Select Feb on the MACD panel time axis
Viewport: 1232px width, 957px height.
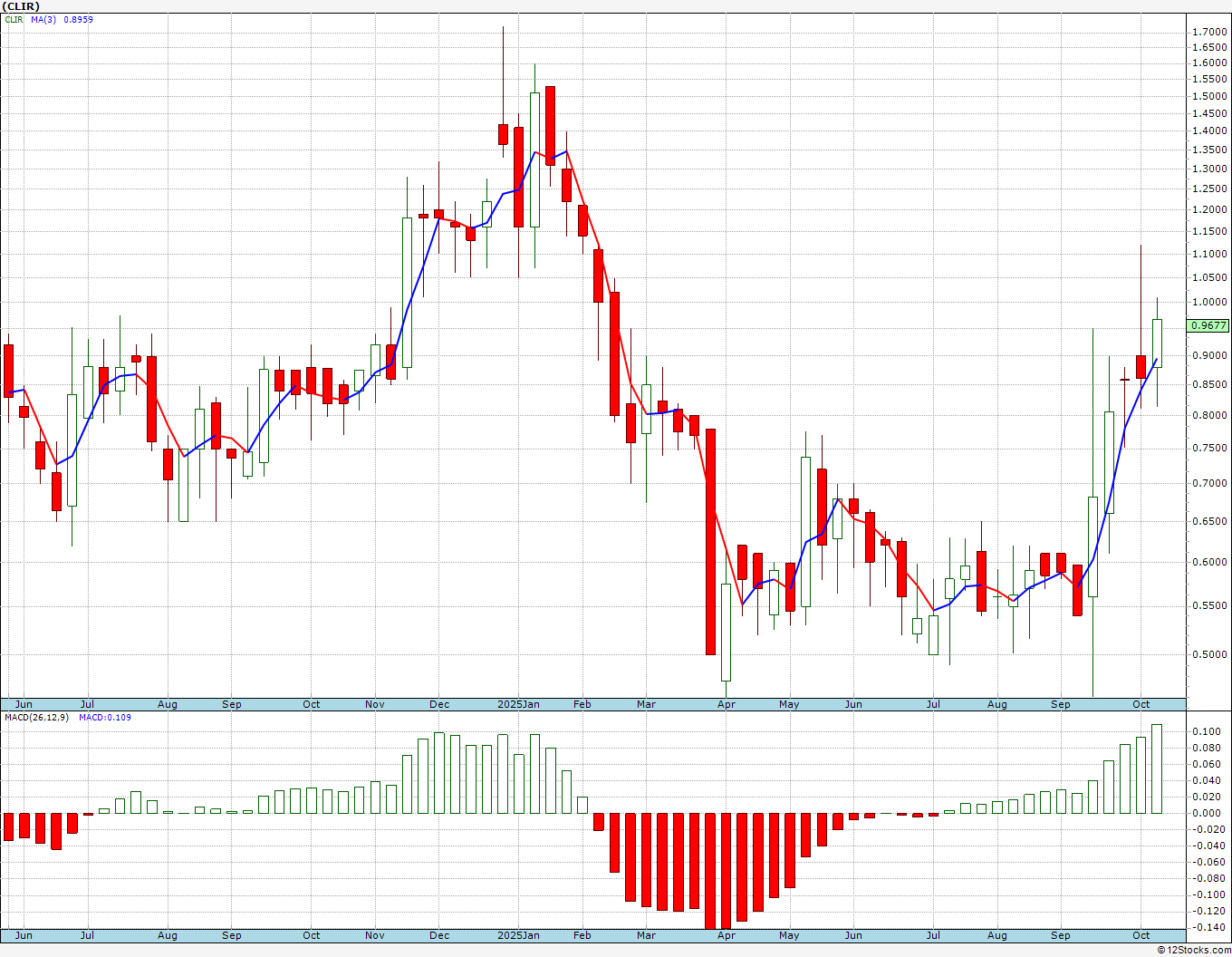click(582, 935)
